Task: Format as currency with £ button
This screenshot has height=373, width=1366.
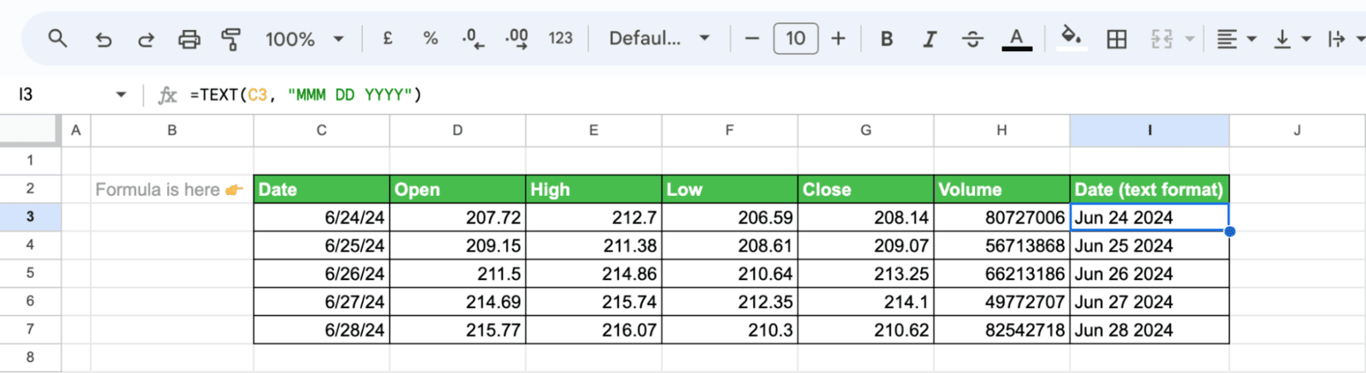Action: (388, 39)
